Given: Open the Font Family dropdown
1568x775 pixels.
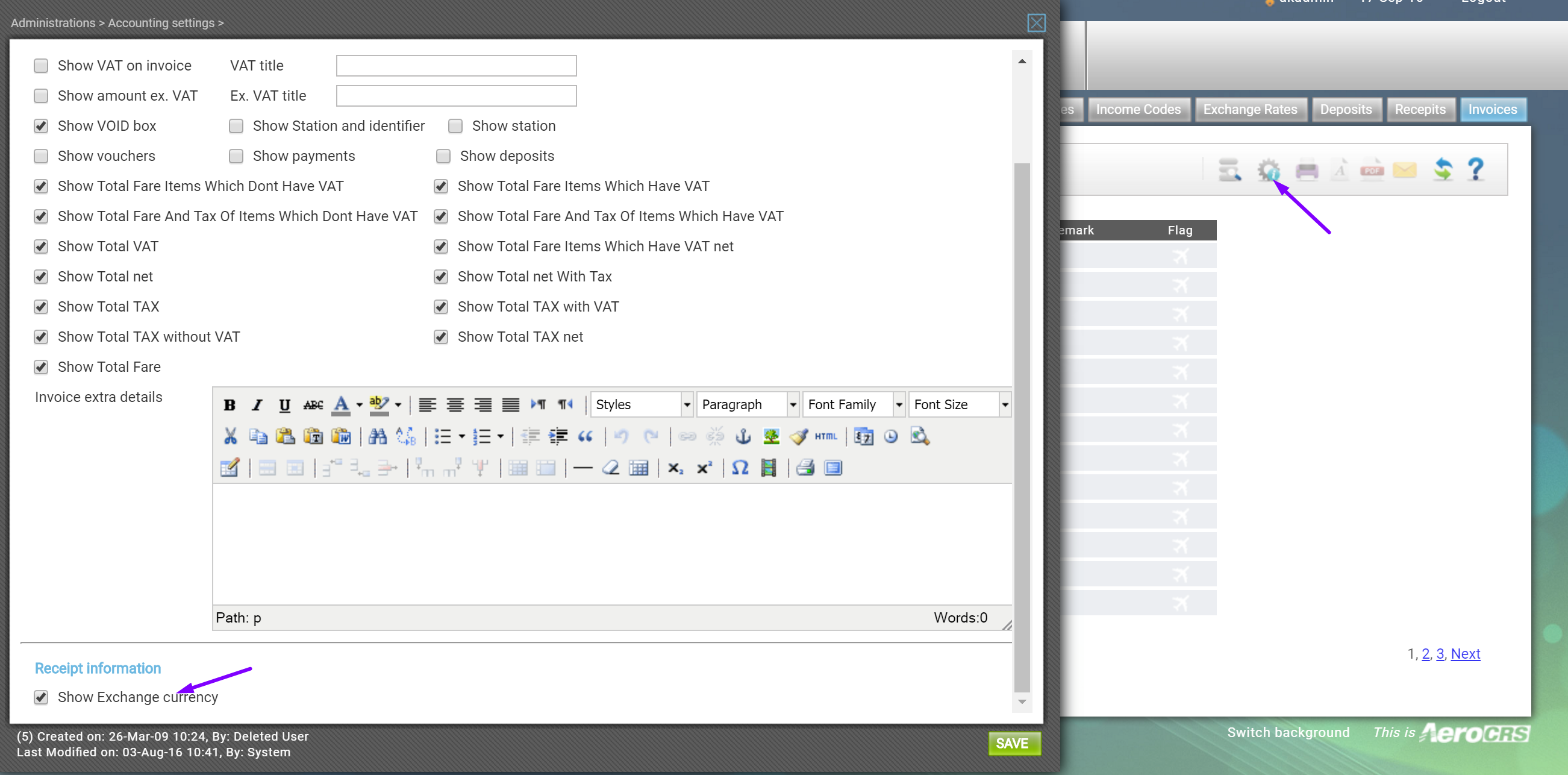Looking at the screenshot, I should click(x=854, y=405).
